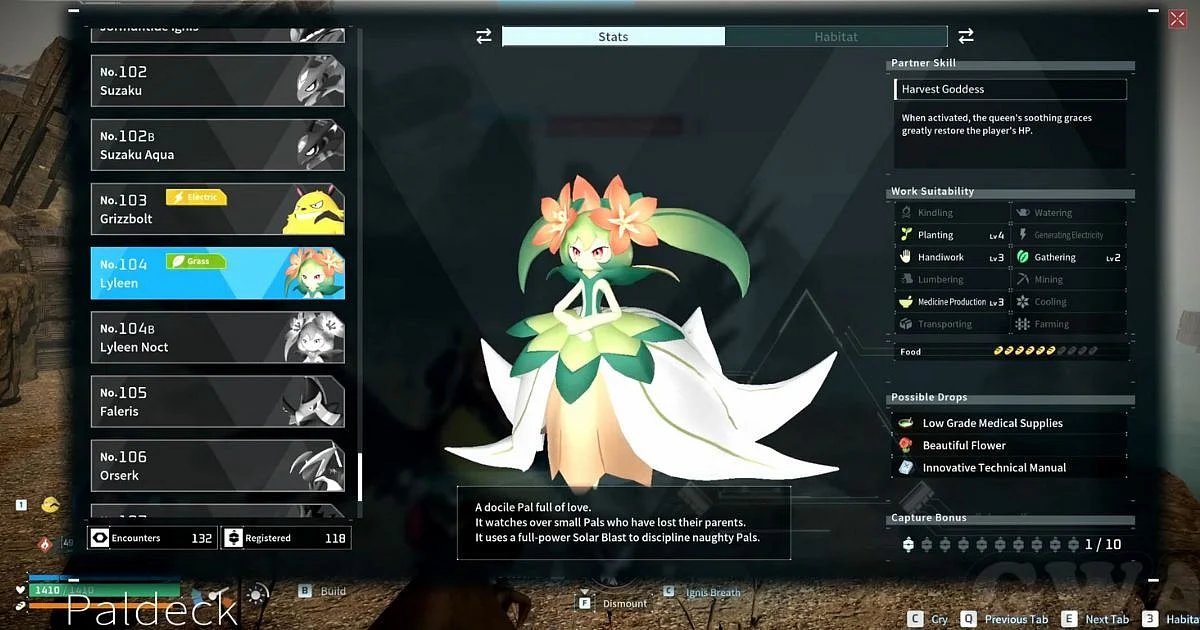Click the Watering work icon

coord(1023,213)
